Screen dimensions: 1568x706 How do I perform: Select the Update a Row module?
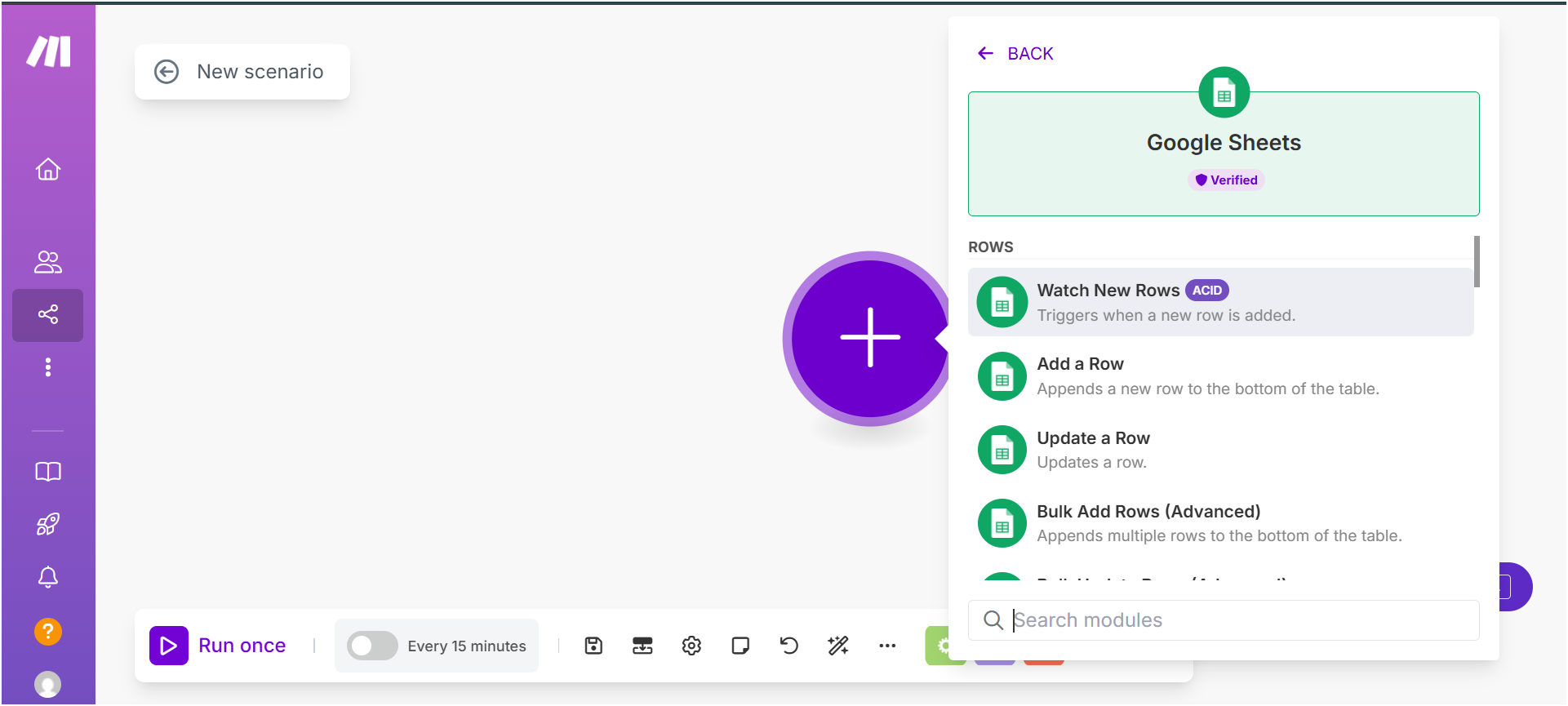click(x=1220, y=450)
